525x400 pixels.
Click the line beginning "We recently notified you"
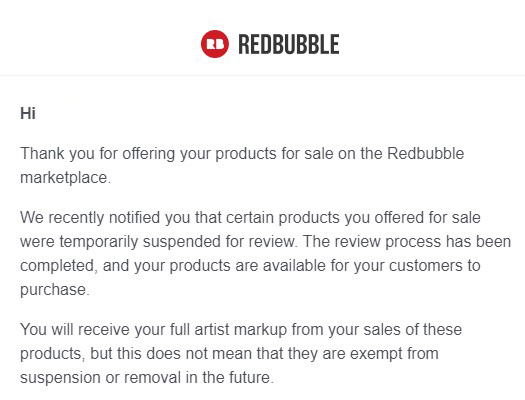click(x=250, y=218)
